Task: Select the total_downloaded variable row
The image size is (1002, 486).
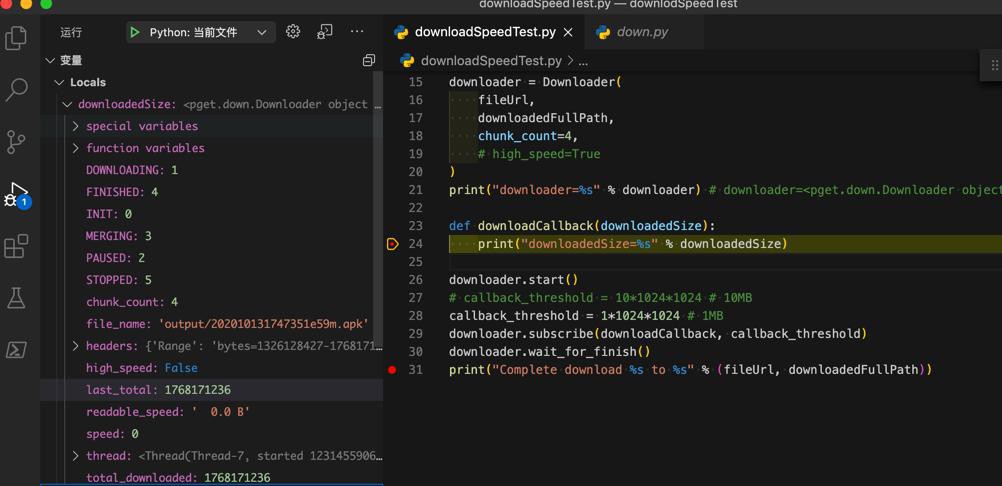Action: point(212,477)
